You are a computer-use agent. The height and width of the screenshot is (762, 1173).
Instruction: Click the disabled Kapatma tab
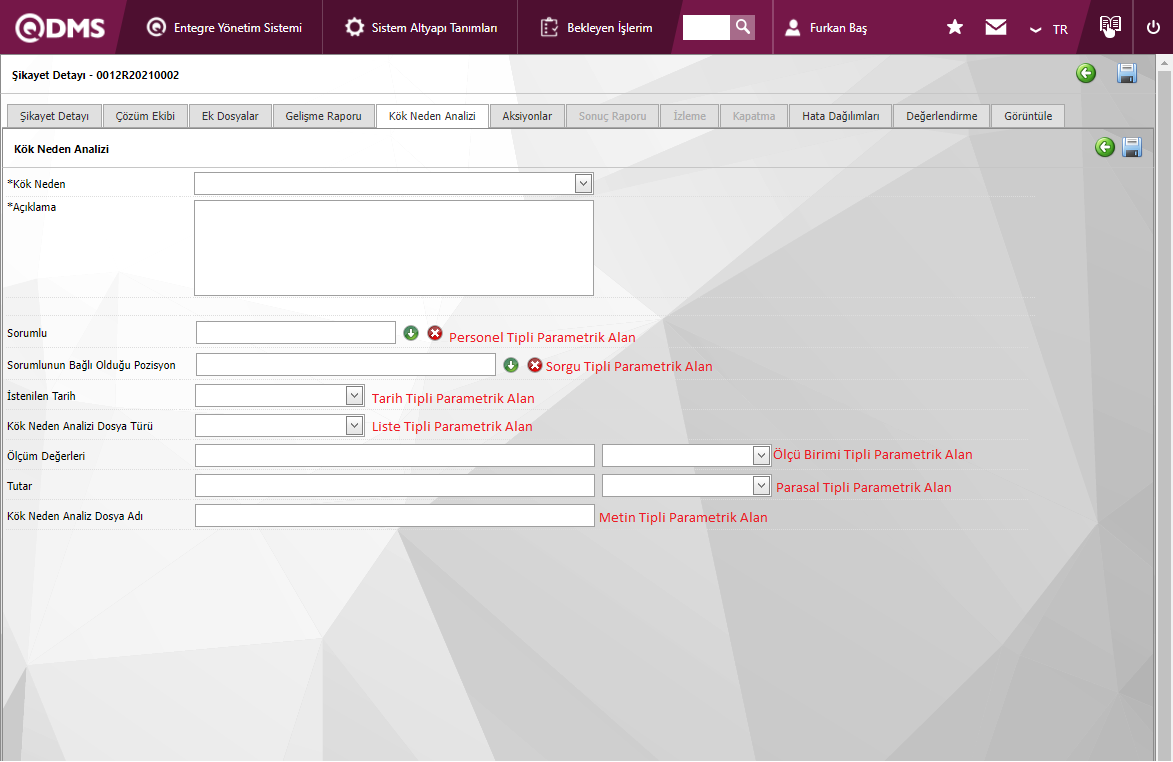pyautogui.click(x=753, y=116)
